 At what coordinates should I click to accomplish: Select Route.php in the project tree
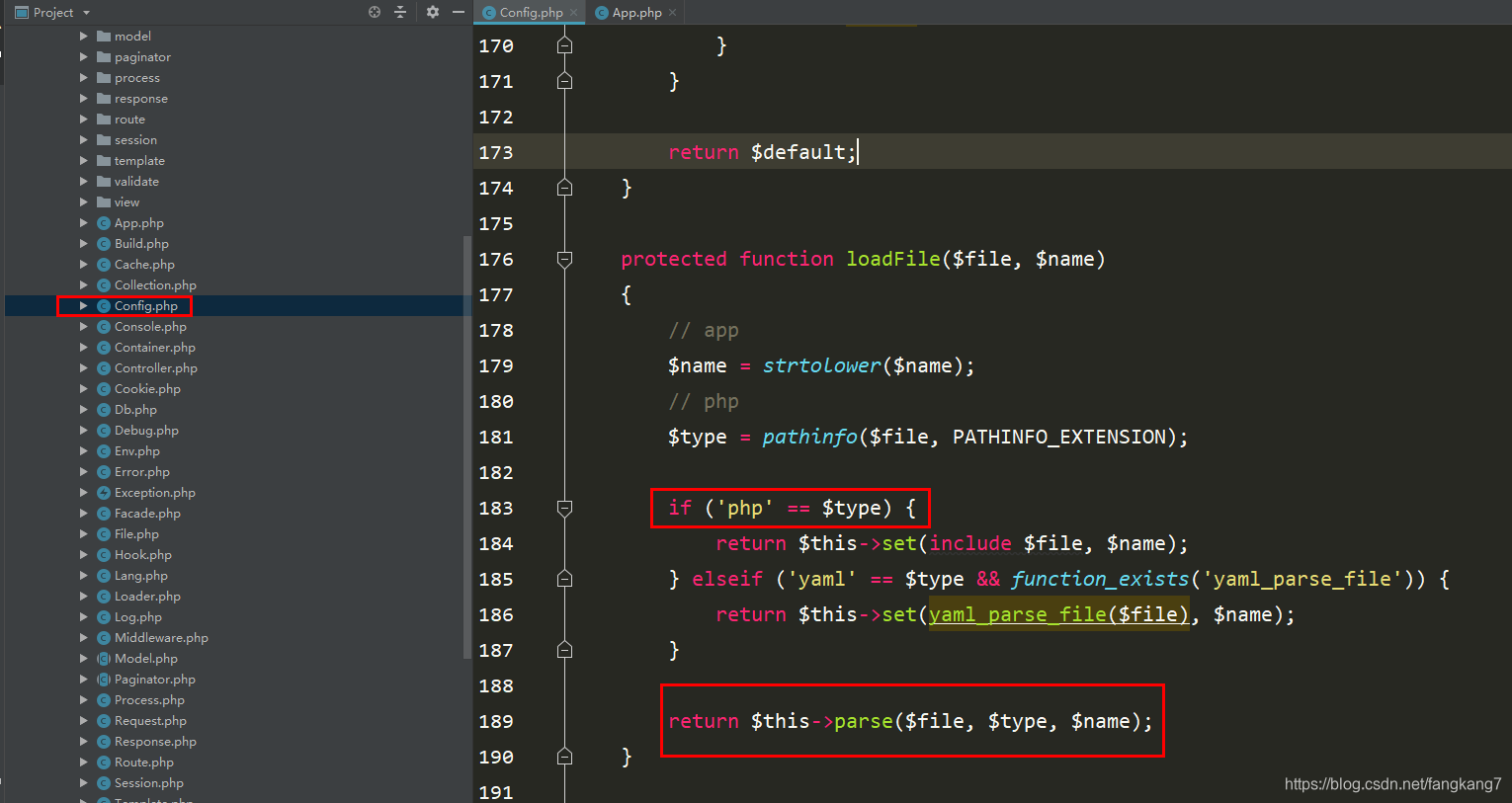pyautogui.click(x=144, y=763)
